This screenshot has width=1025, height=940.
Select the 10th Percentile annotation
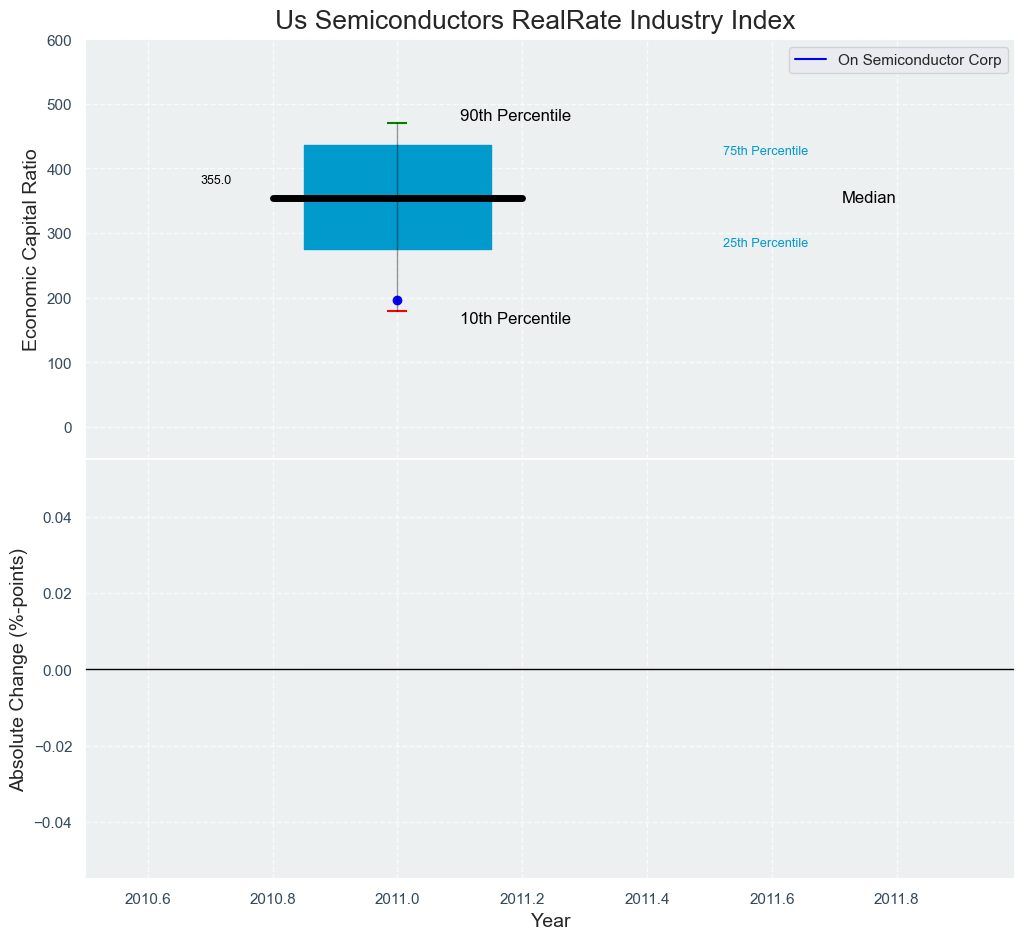(x=515, y=319)
